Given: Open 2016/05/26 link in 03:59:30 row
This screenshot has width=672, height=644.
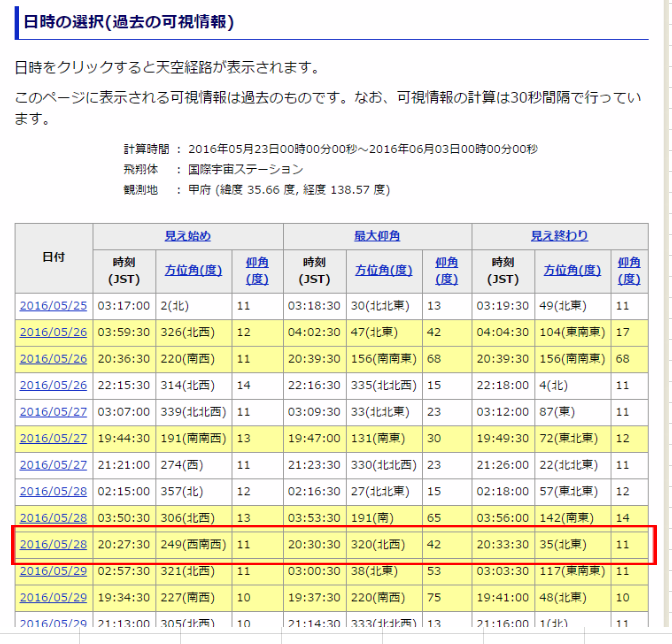Looking at the screenshot, I should tap(53, 332).
